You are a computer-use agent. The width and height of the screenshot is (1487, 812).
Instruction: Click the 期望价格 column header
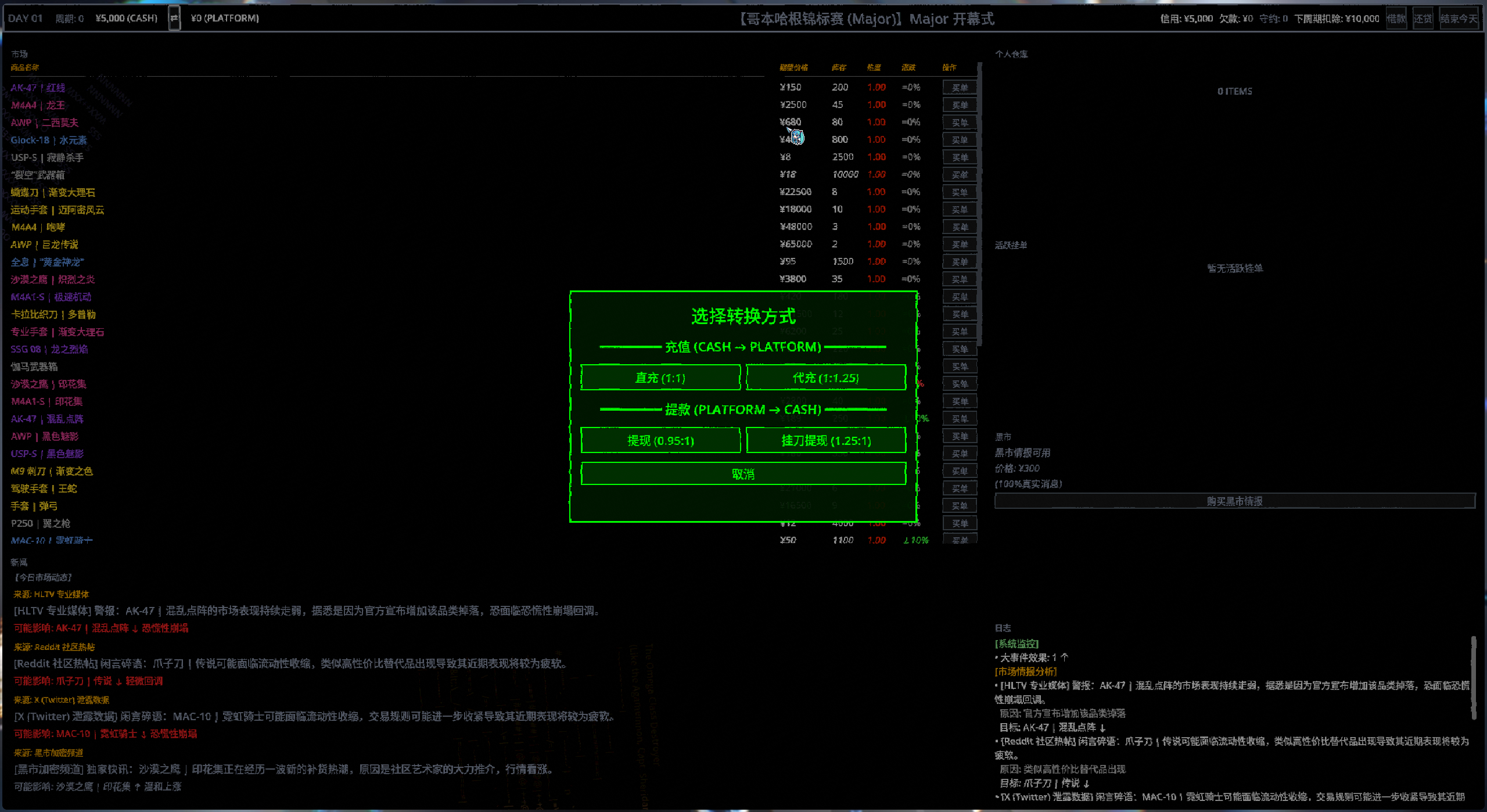pos(793,67)
